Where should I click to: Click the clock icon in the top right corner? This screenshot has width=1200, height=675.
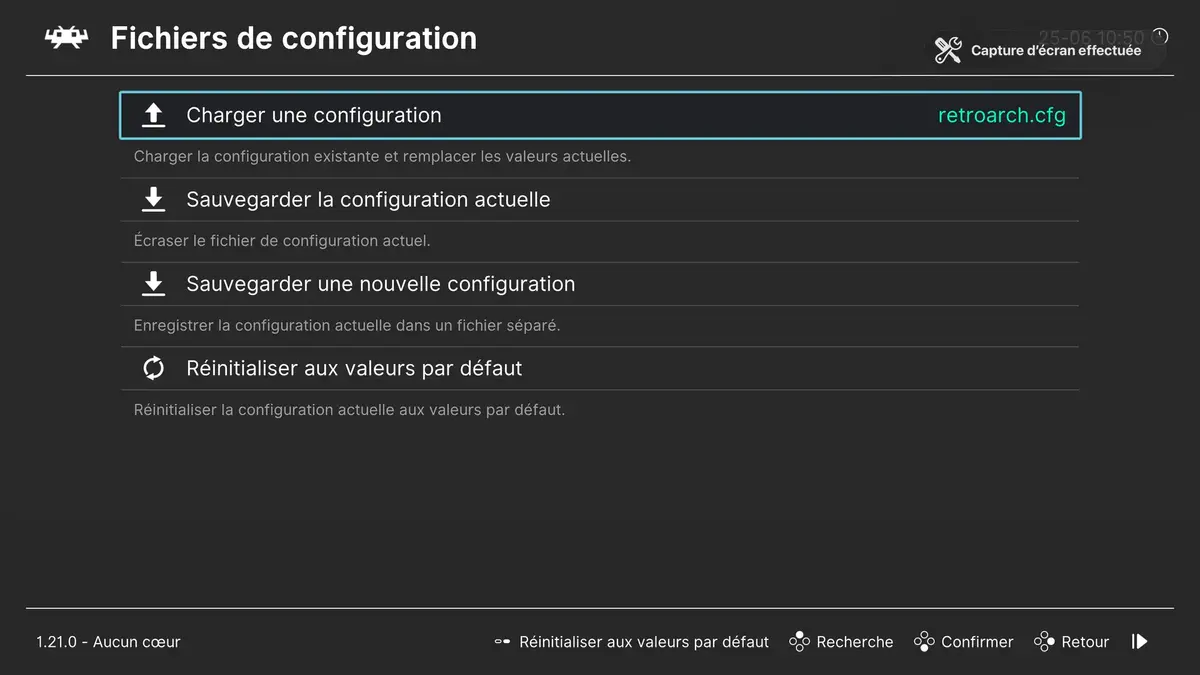coord(1158,35)
